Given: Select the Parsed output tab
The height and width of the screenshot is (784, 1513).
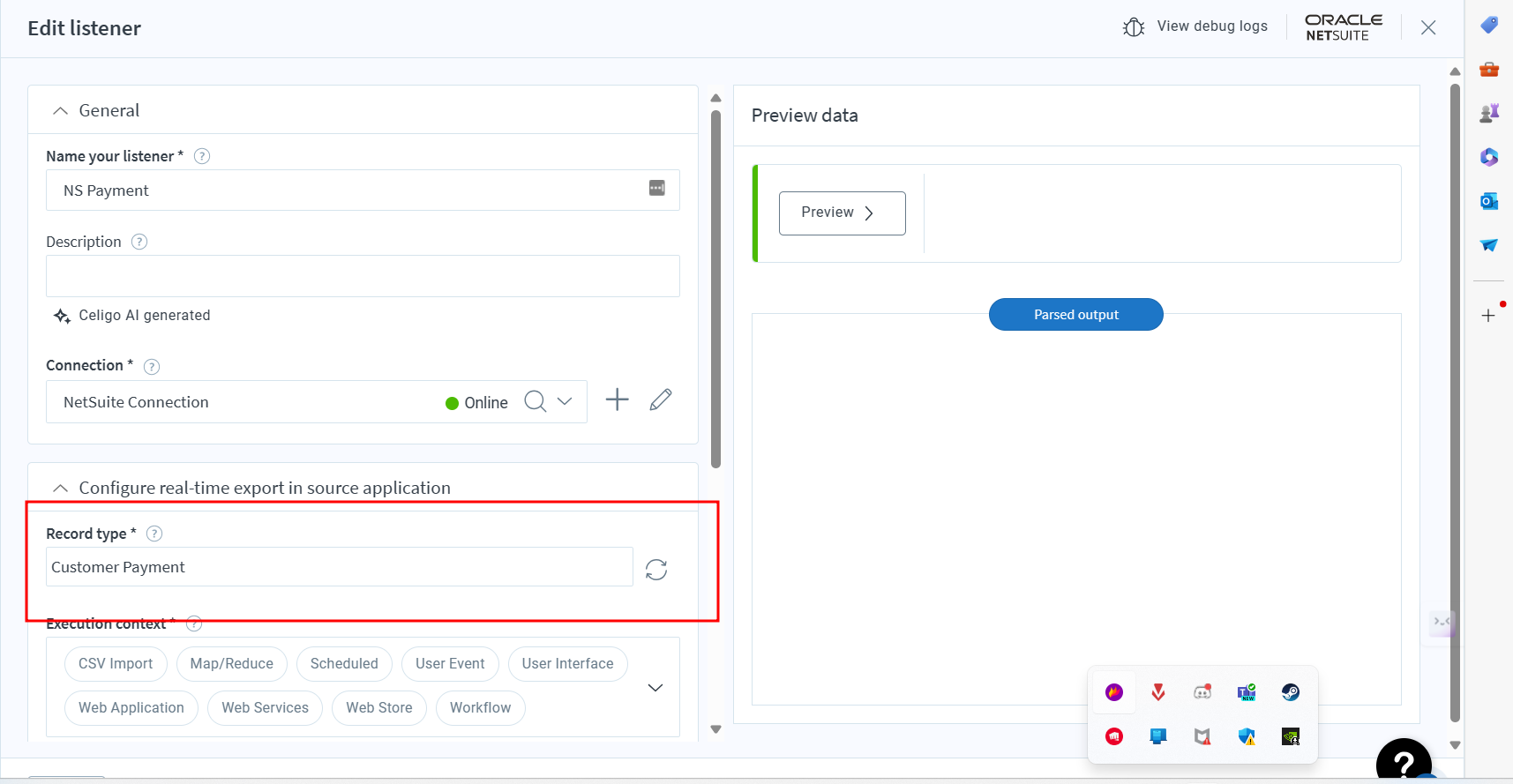Looking at the screenshot, I should [x=1075, y=315].
